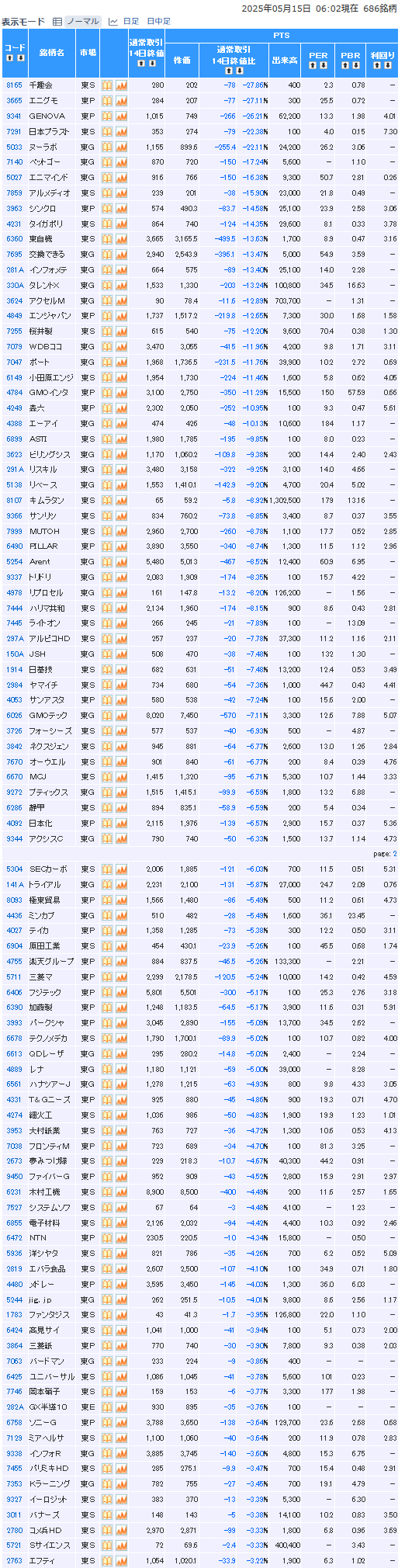Open the news book icon for 千趣会
Image resolution: width=405 pixels, height=1568 pixels.
107,85
